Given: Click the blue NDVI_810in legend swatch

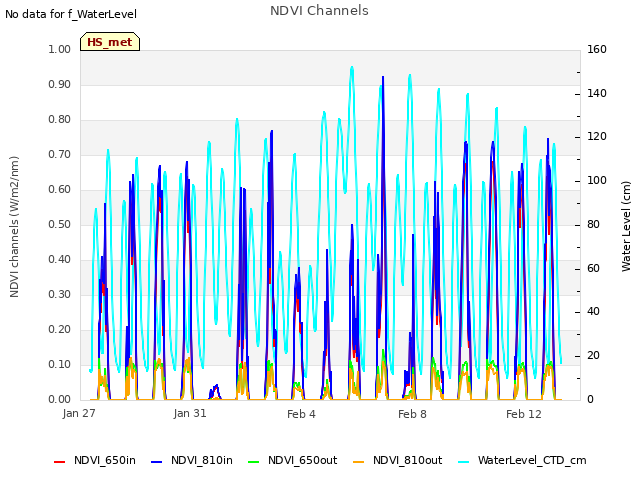Looking at the screenshot, I should [157, 462].
